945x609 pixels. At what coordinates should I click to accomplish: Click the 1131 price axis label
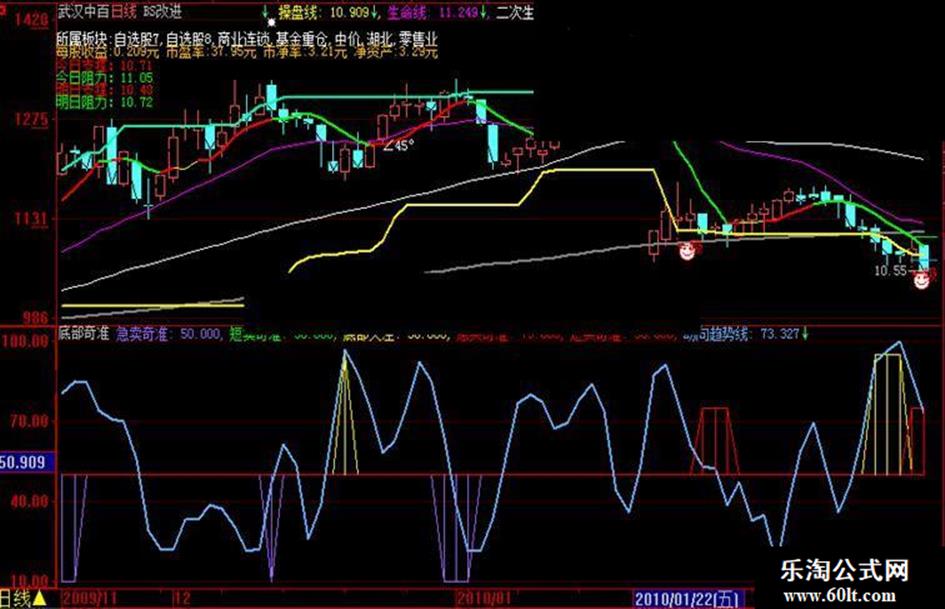click(x=30, y=218)
